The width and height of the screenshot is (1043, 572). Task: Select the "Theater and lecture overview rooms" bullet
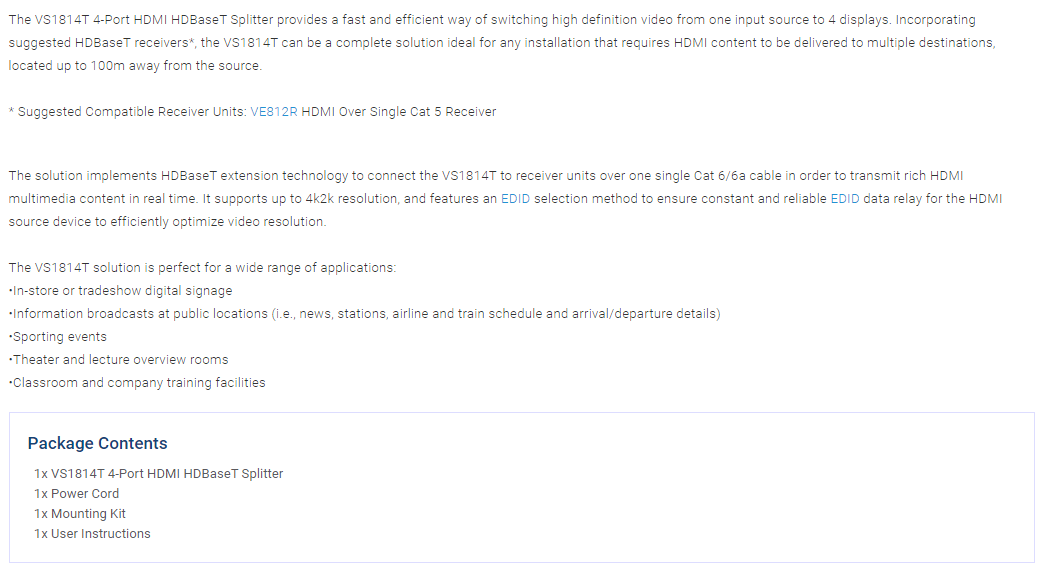pos(119,360)
